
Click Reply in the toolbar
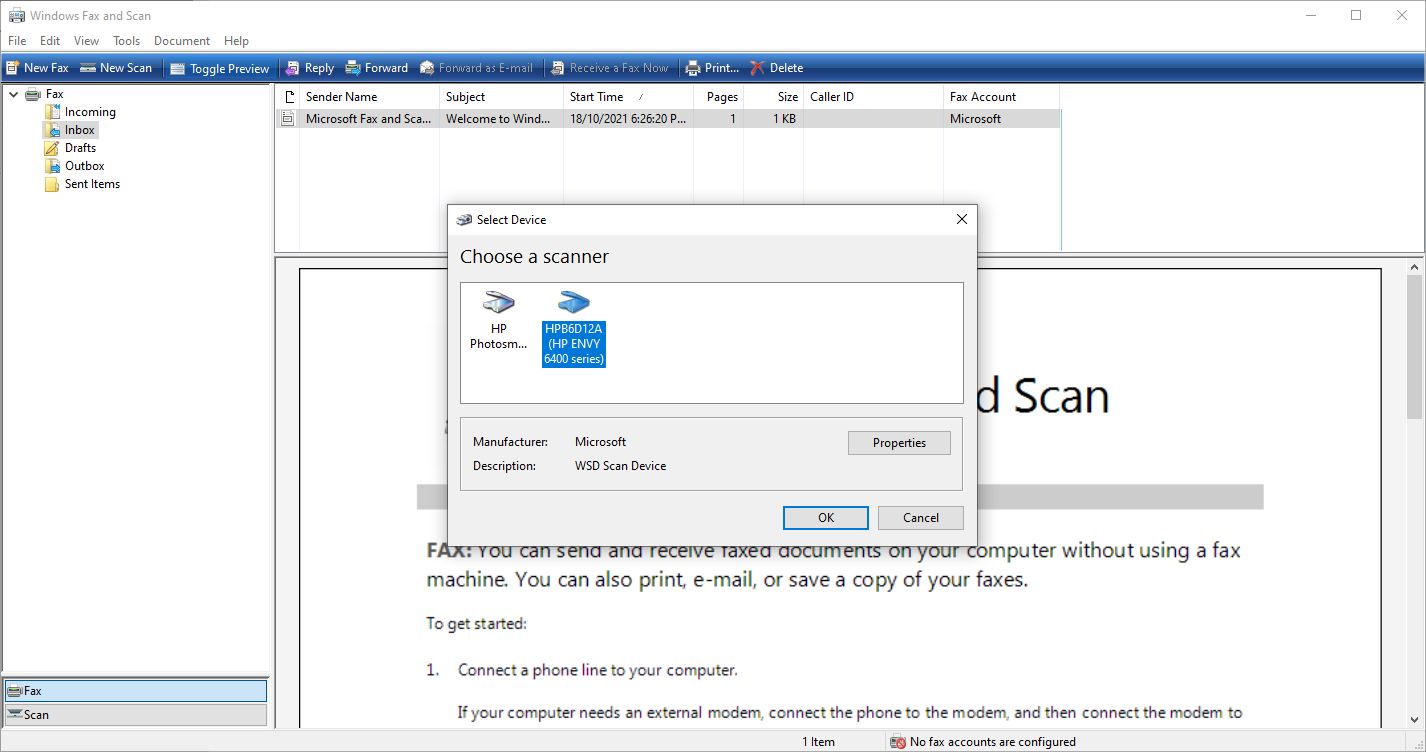(309, 68)
